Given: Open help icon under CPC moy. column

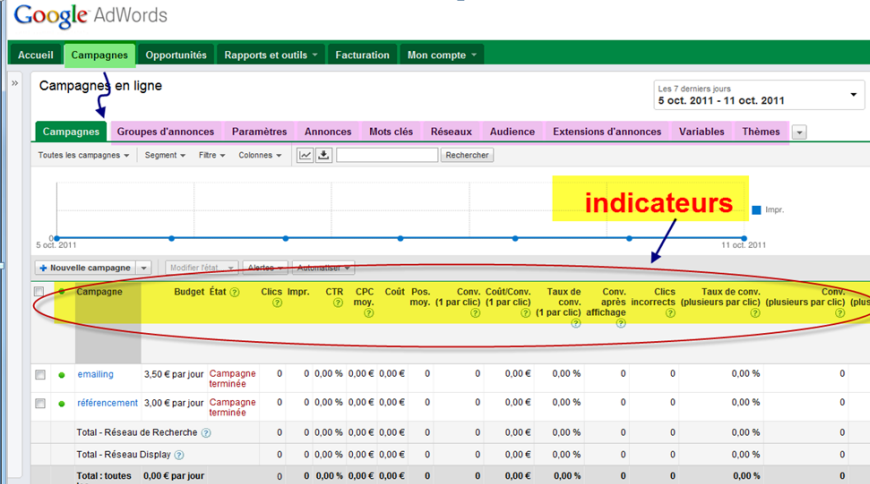Looking at the screenshot, I should pos(369,313).
